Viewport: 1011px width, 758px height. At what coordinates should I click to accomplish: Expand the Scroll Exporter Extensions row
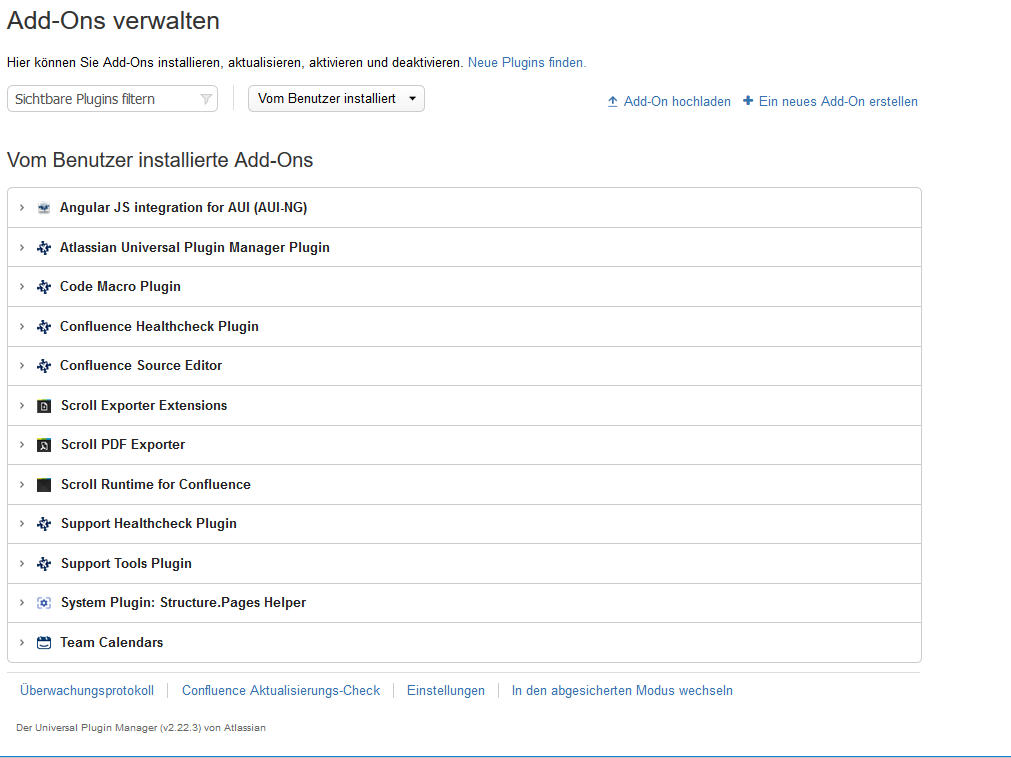(x=22, y=405)
